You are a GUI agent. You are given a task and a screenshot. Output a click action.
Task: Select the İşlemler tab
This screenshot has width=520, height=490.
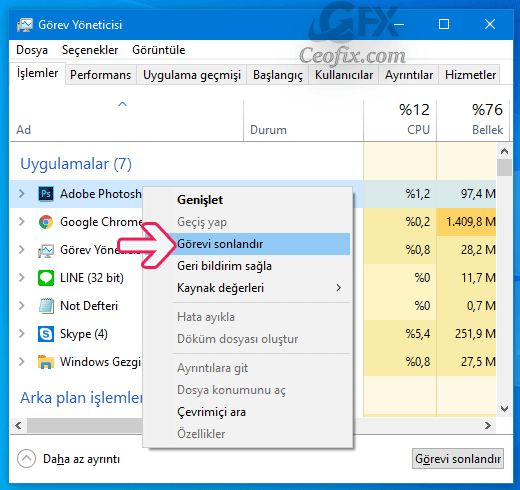click(x=37, y=73)
